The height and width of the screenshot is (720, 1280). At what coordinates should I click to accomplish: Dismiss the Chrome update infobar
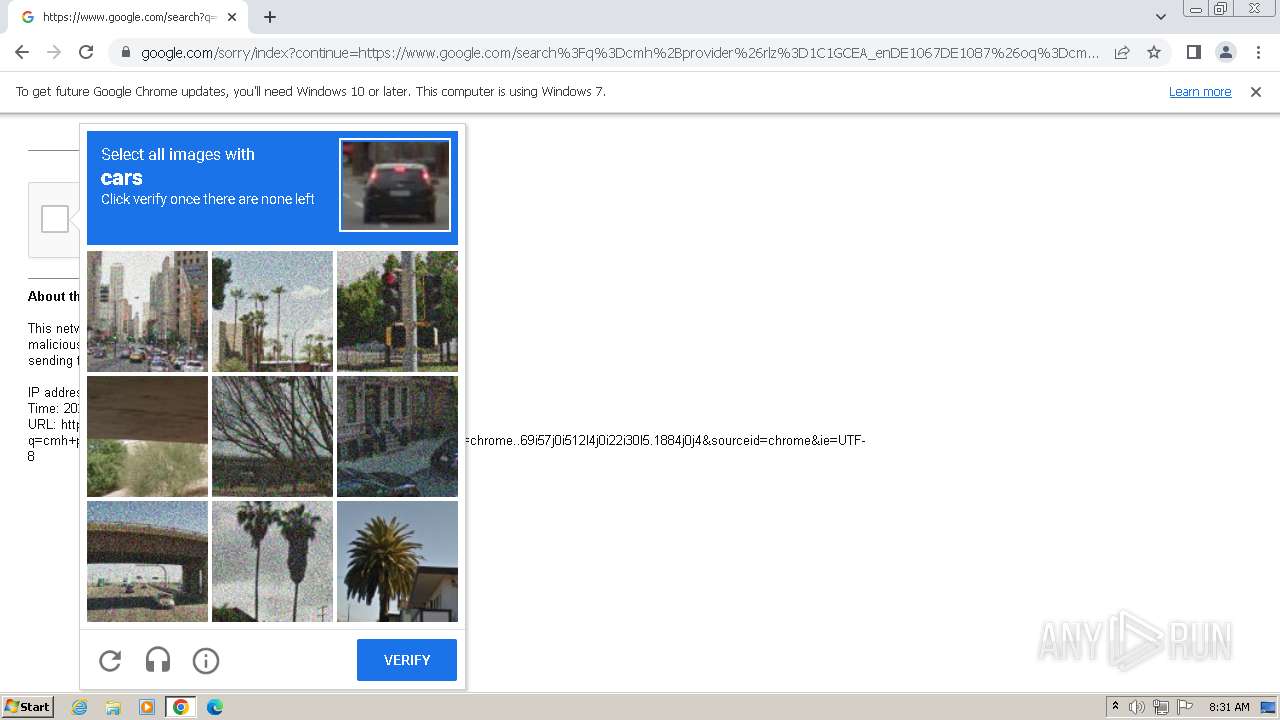[1256, 91]
